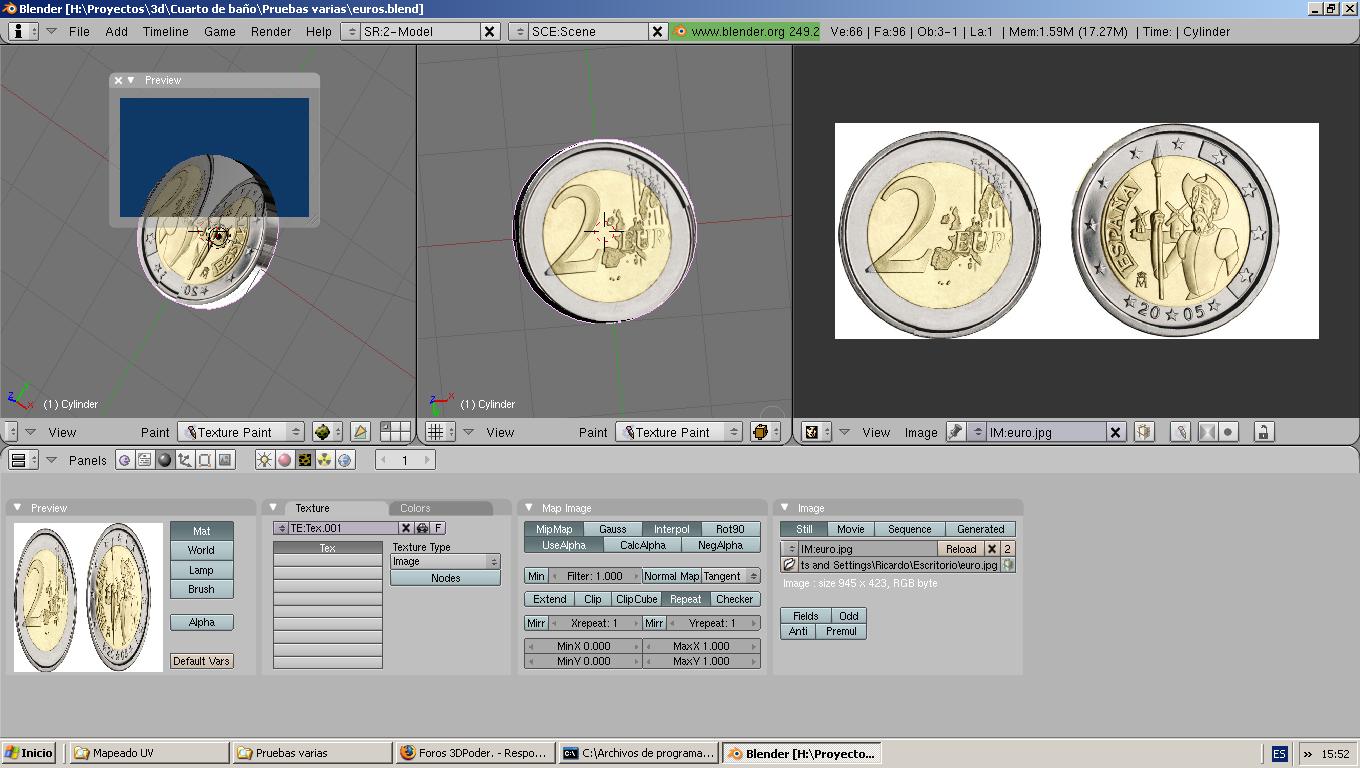
Task: Show the World buttons globe icon
Action: [x=345, y=460]
